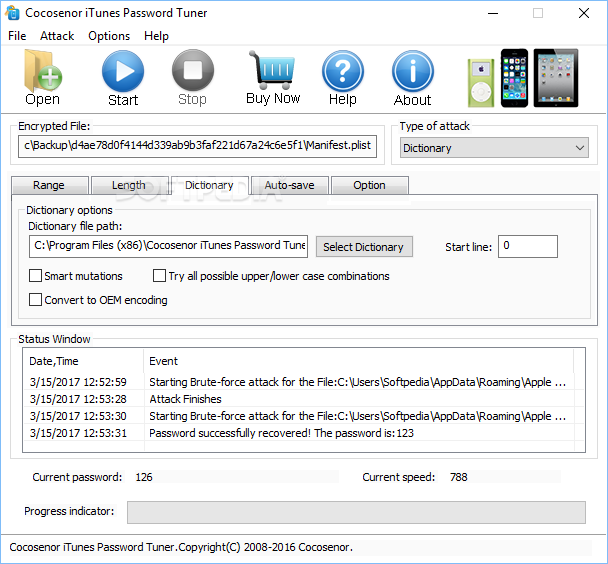The width and height of the screenshot is (608, 564).
Task: Enable the Smart mutations checkbox
Action: [35, 276]
